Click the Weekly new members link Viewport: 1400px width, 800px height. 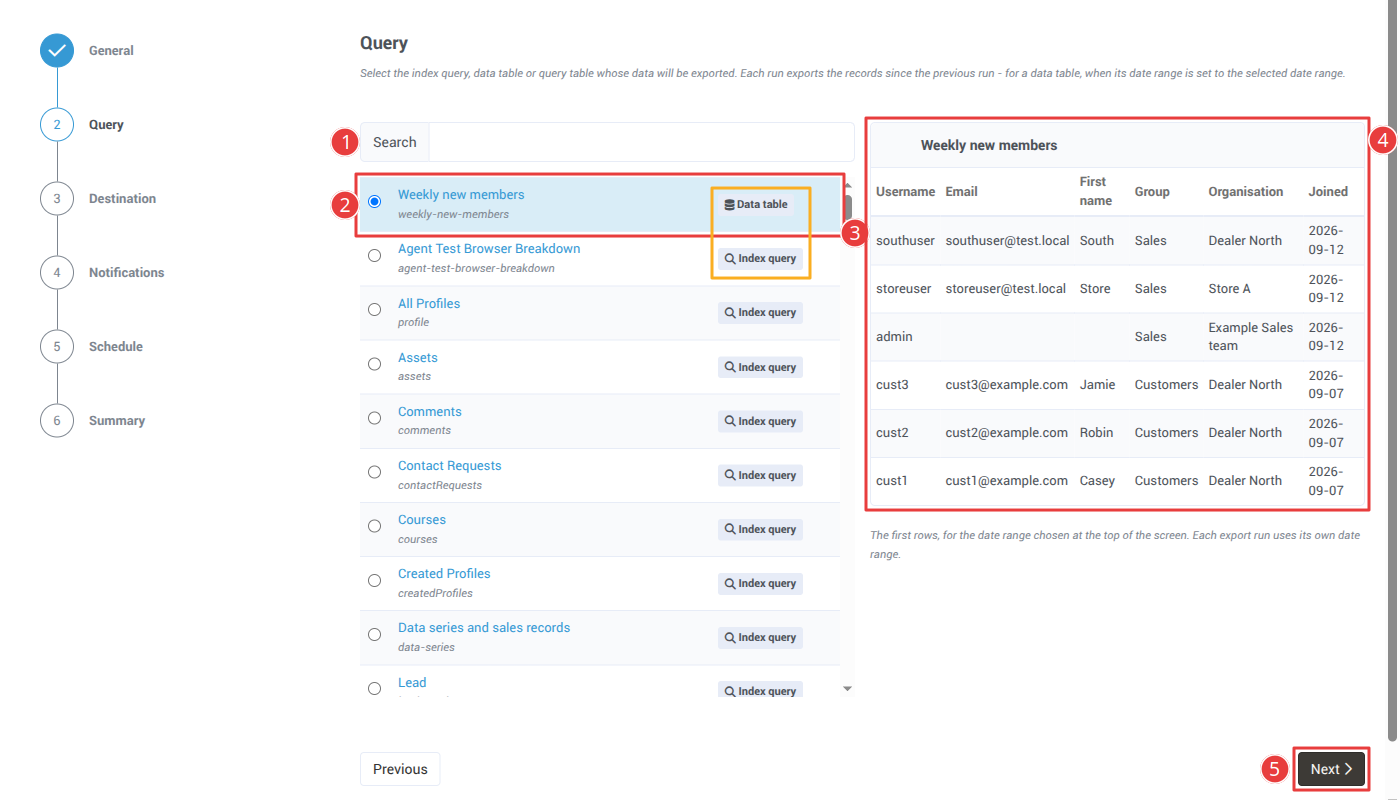click(461, 195)
